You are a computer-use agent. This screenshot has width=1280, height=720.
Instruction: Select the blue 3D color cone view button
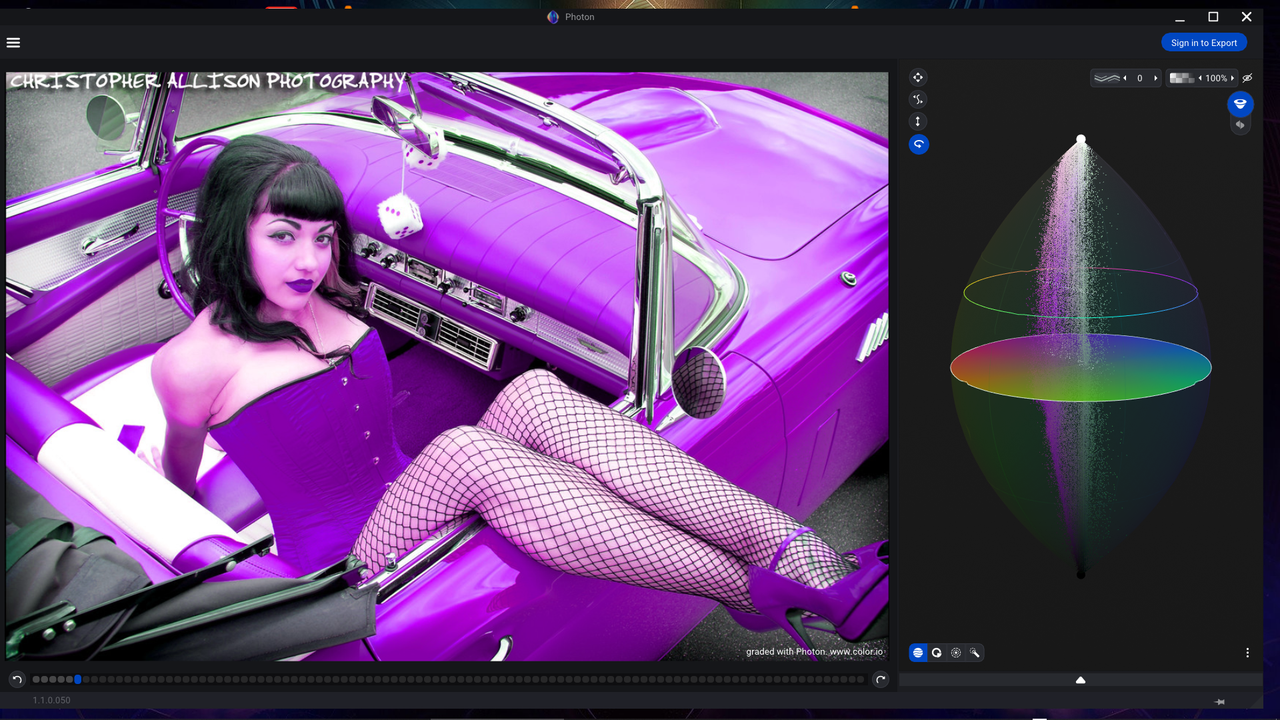1240,104
